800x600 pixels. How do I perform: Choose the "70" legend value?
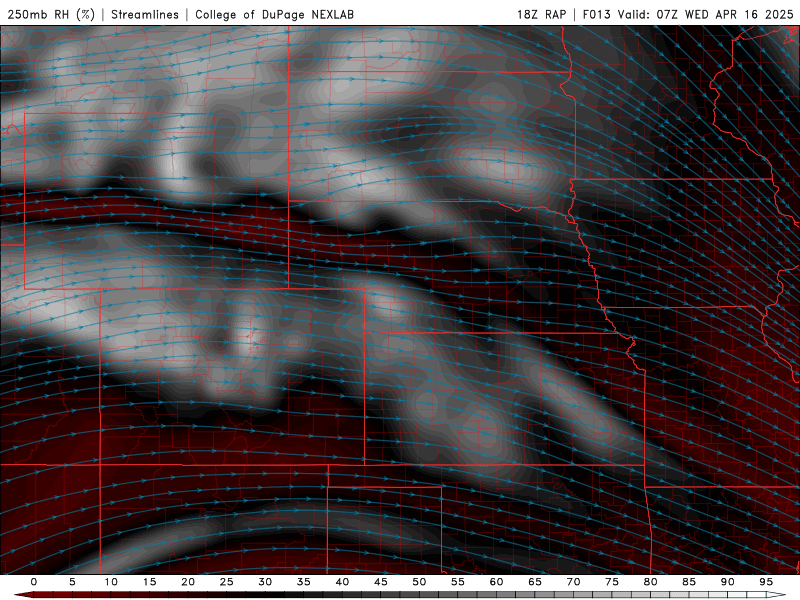pos(573,582)
